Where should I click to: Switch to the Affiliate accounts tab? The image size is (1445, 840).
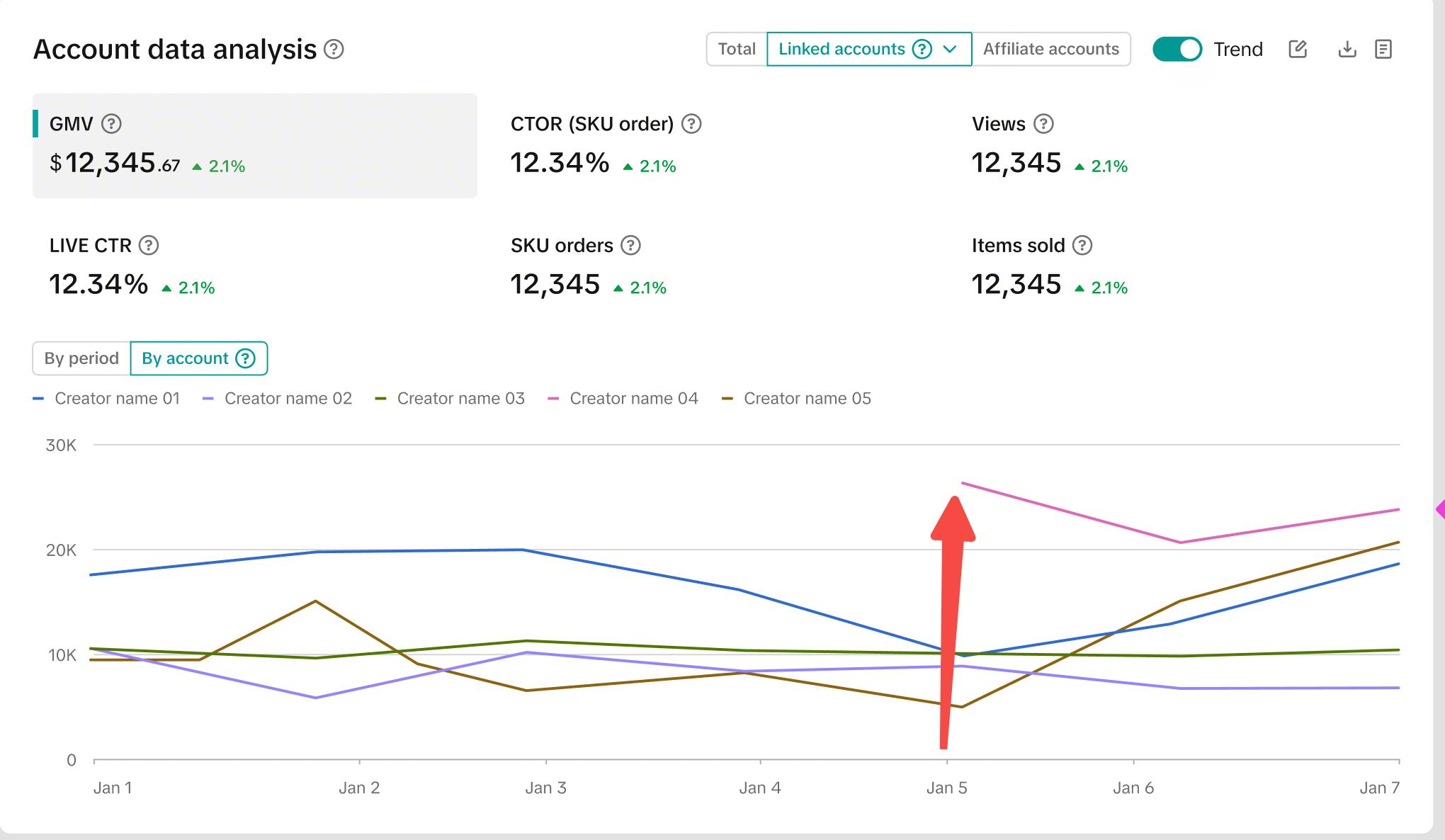(1050, 49)
